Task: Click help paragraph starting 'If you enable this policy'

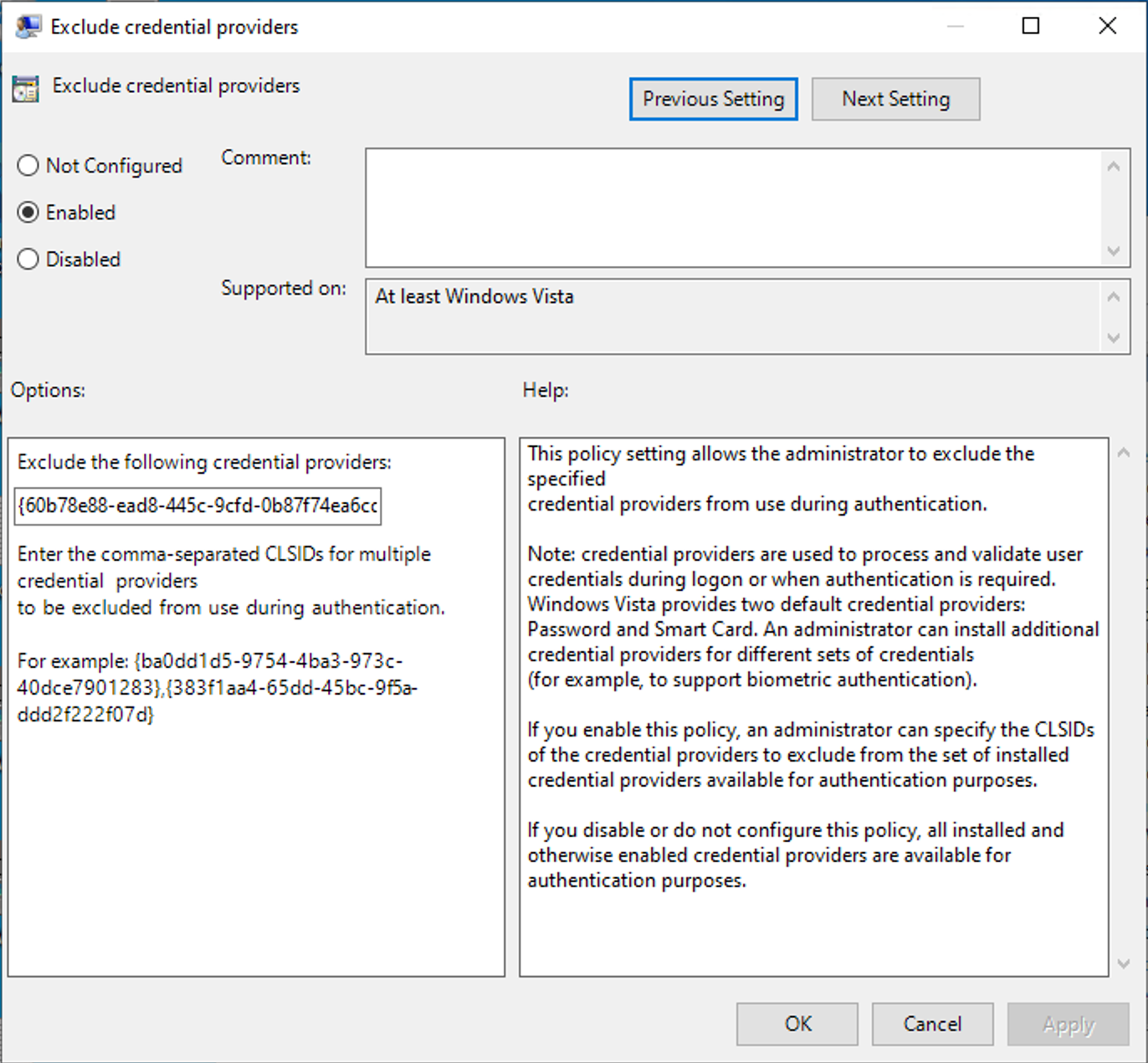Action: click(x=811, y=755)
